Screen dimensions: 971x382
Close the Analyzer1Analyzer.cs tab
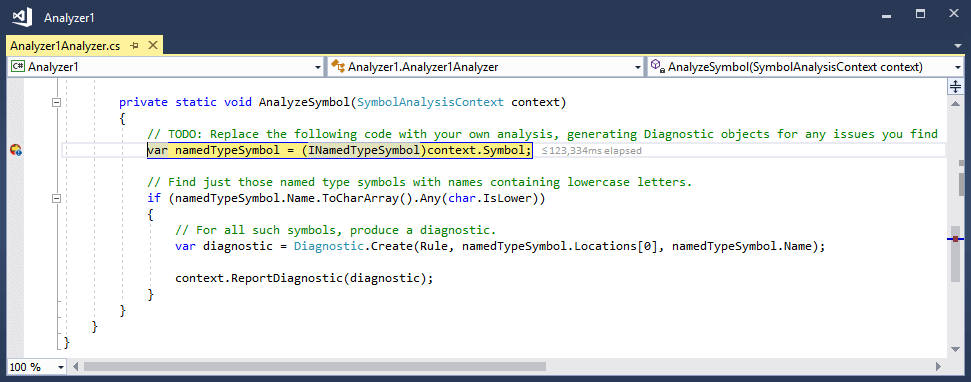point(153,45)
